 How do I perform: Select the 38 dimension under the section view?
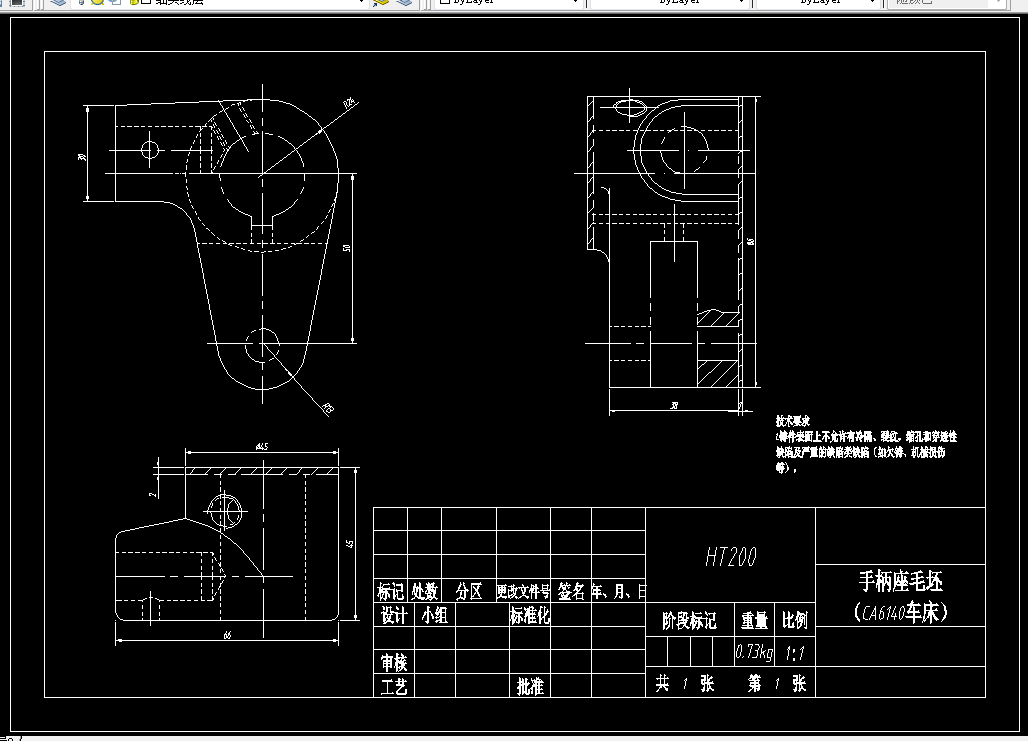coord(674,406)
